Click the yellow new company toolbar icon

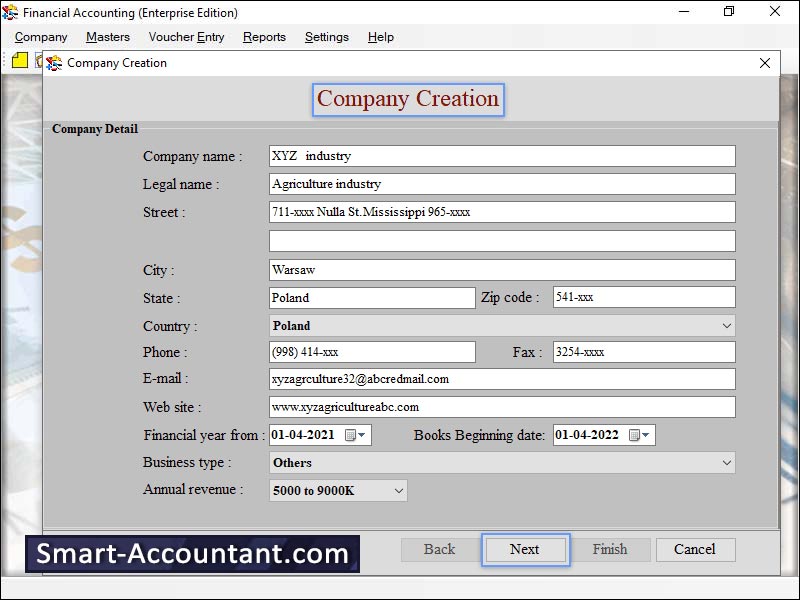point(20,61)
